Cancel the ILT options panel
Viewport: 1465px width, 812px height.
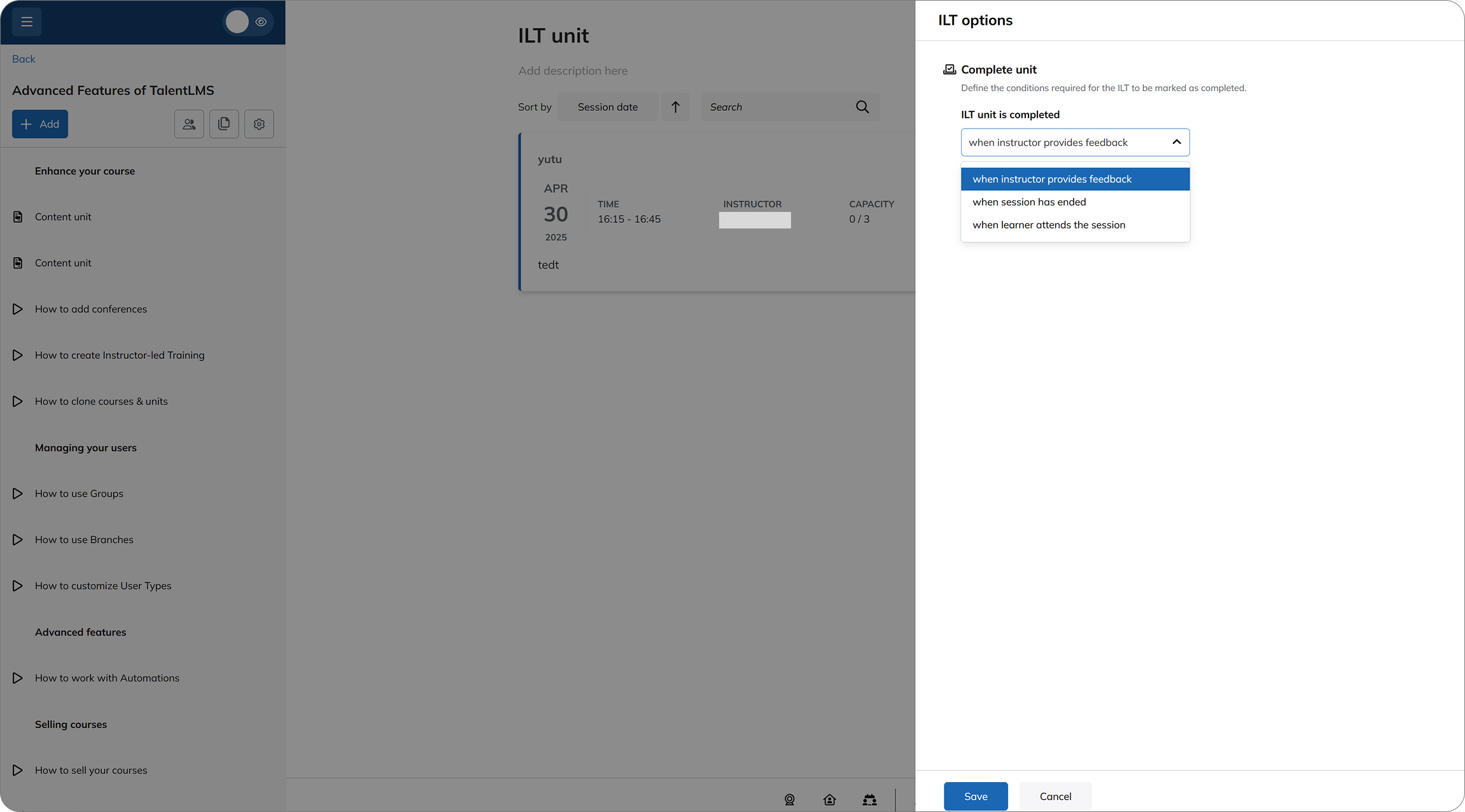coord(1055,797)
